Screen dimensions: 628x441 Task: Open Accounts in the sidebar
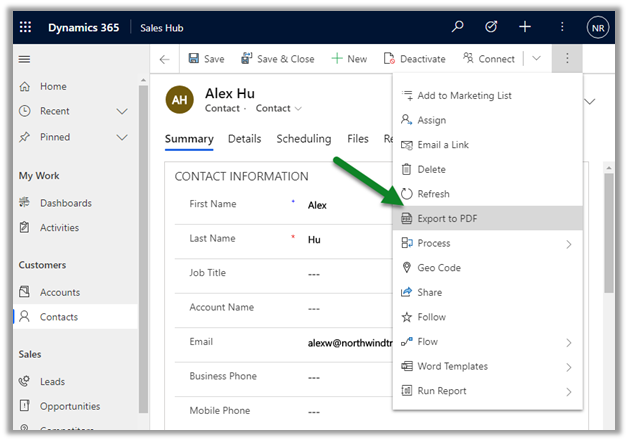59,292
